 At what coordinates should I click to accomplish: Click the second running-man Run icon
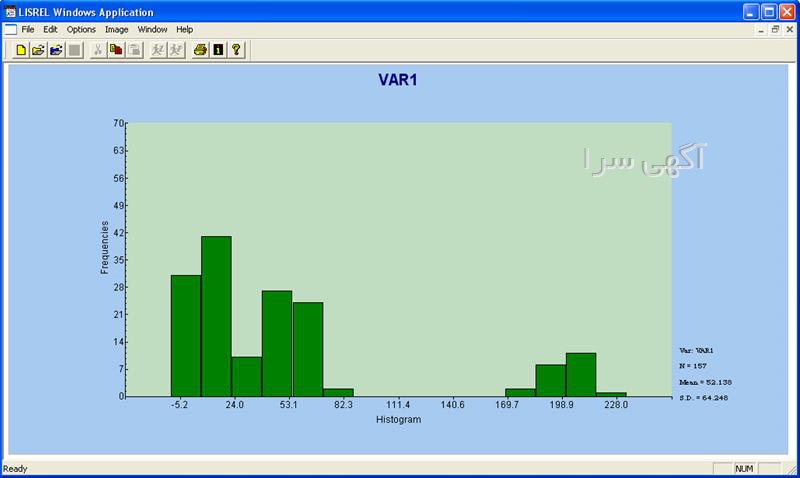pos(177,50)
